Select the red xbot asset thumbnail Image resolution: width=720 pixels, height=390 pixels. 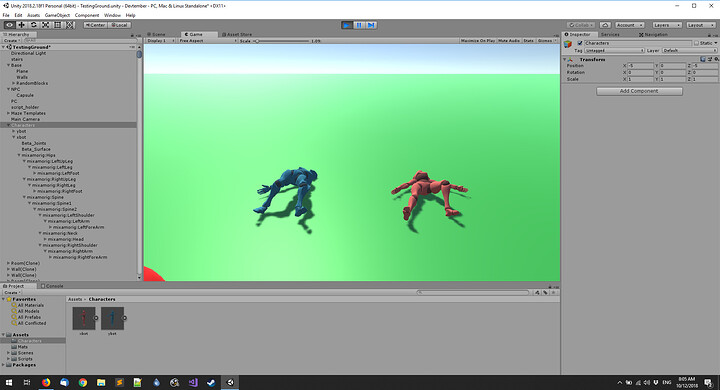84,318
